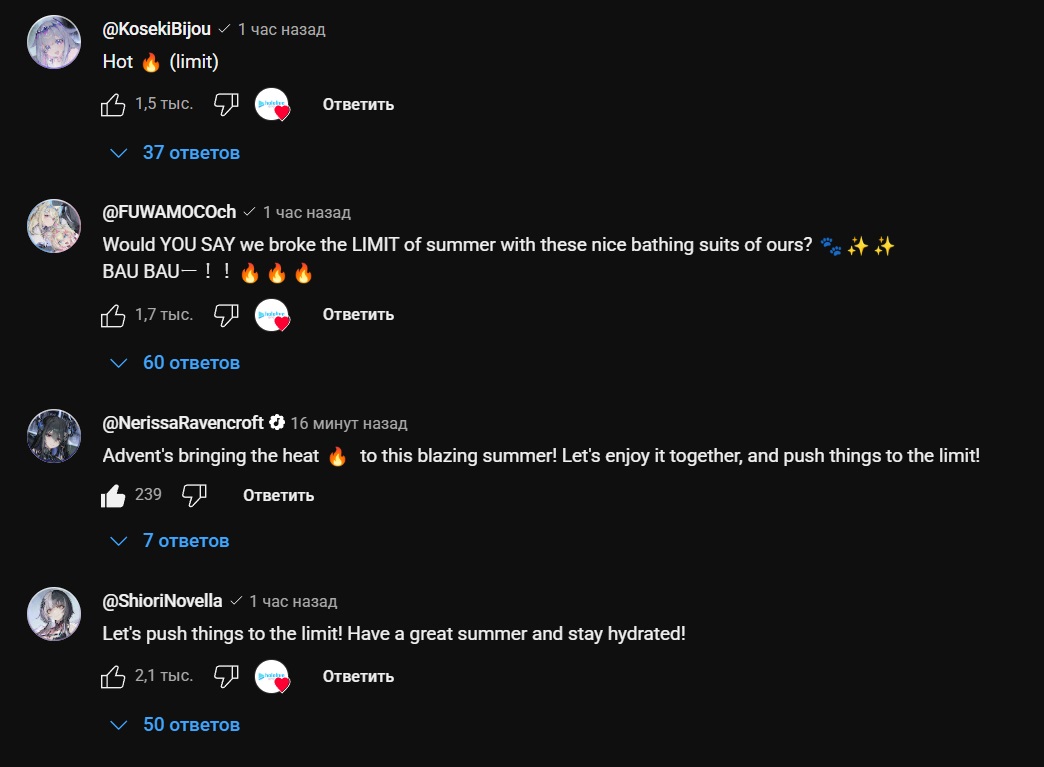Reply to the FUWAMOCOch comment
This screenshot has width=1044, height=767.
[358, 315]
